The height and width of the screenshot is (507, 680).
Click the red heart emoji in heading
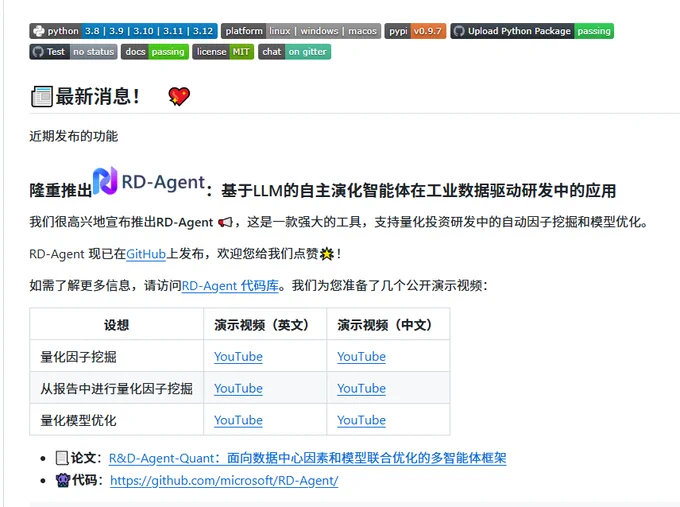pos(179,96)
